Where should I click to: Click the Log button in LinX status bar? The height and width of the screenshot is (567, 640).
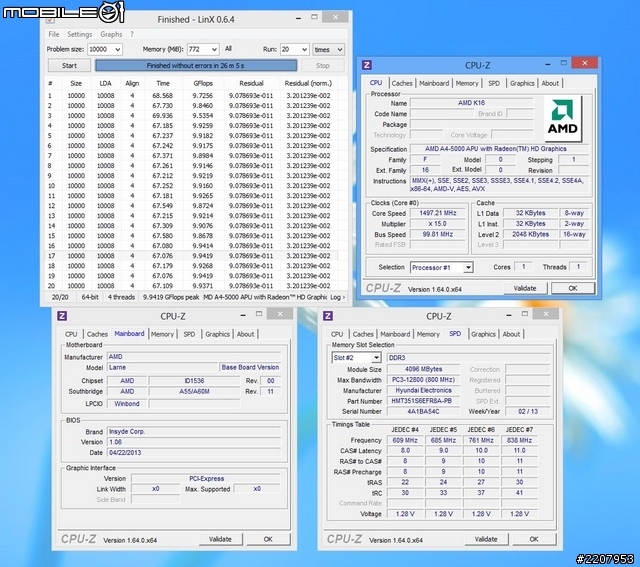[338, 297]
